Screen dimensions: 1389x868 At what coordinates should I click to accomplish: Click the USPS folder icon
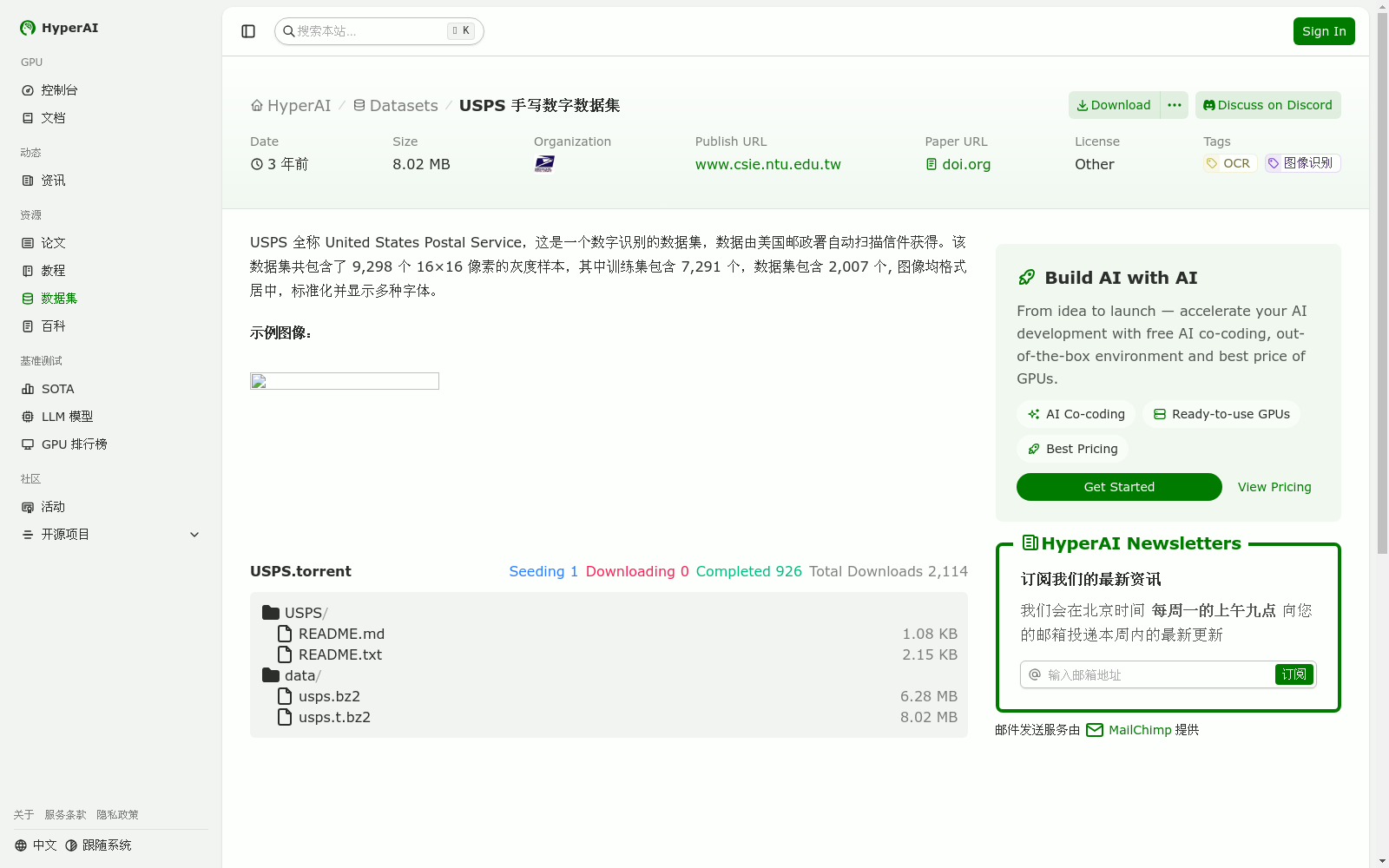(x=271, y=613)
